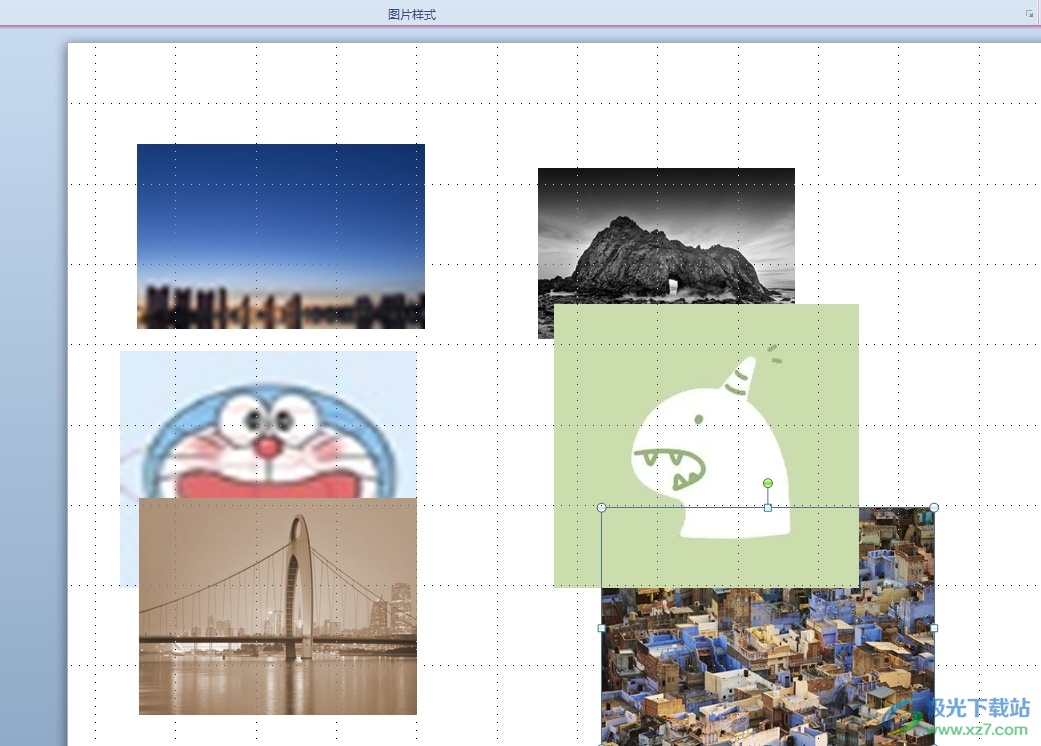Click the top-middle sizing handle of selection

point(767,508)
